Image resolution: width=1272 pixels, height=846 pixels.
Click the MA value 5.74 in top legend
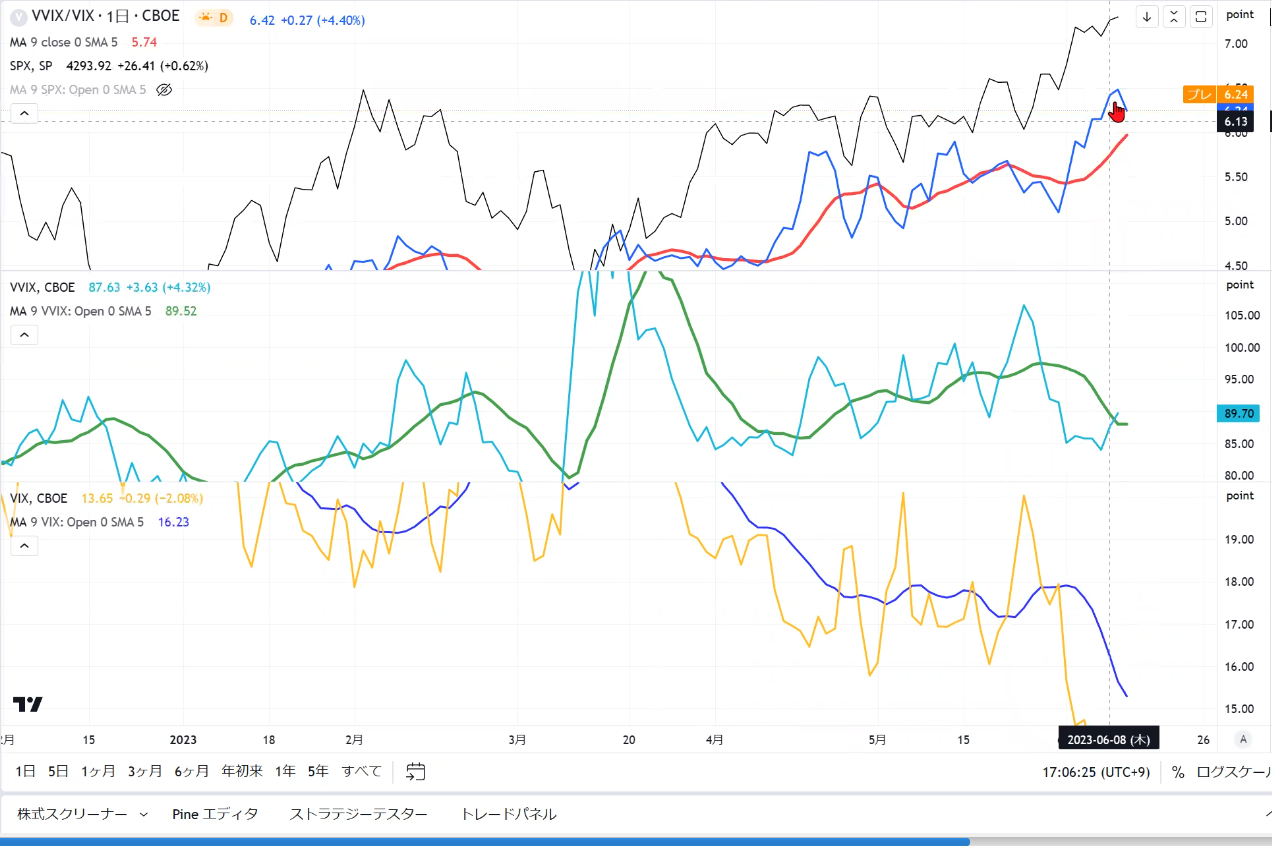click(x=145, y=42)
